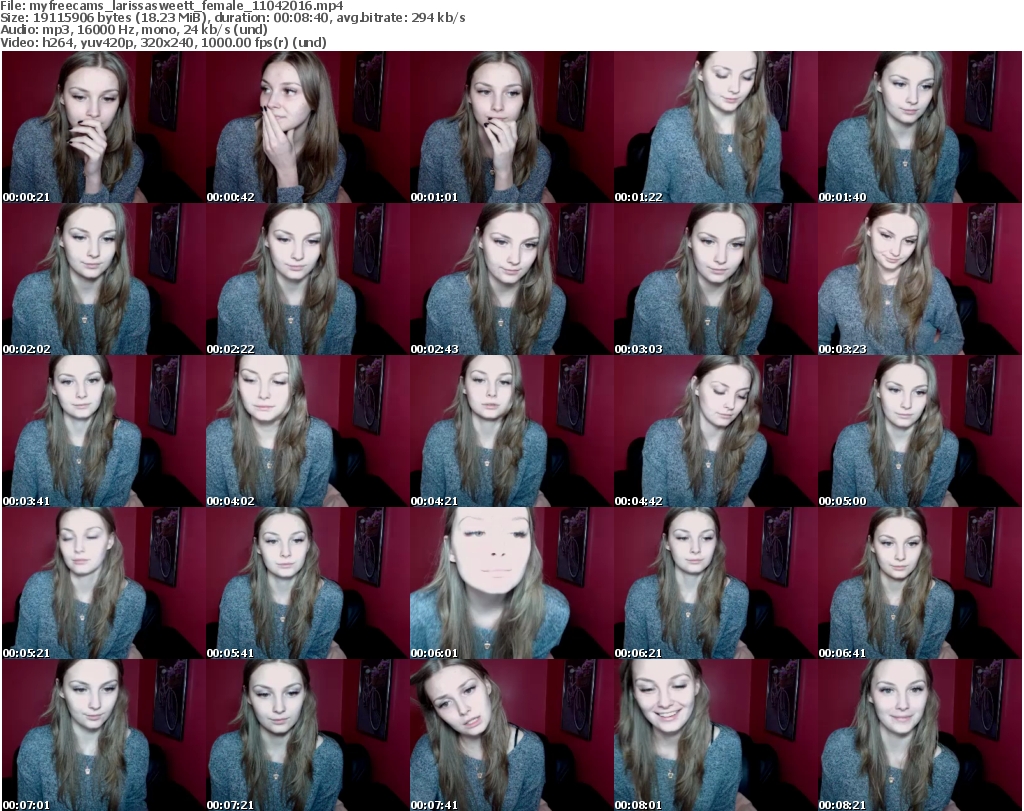This screenshot has width=1024, height=811.
Task: View the 00:08:01 thumbnail
Action: coord(715,735)
